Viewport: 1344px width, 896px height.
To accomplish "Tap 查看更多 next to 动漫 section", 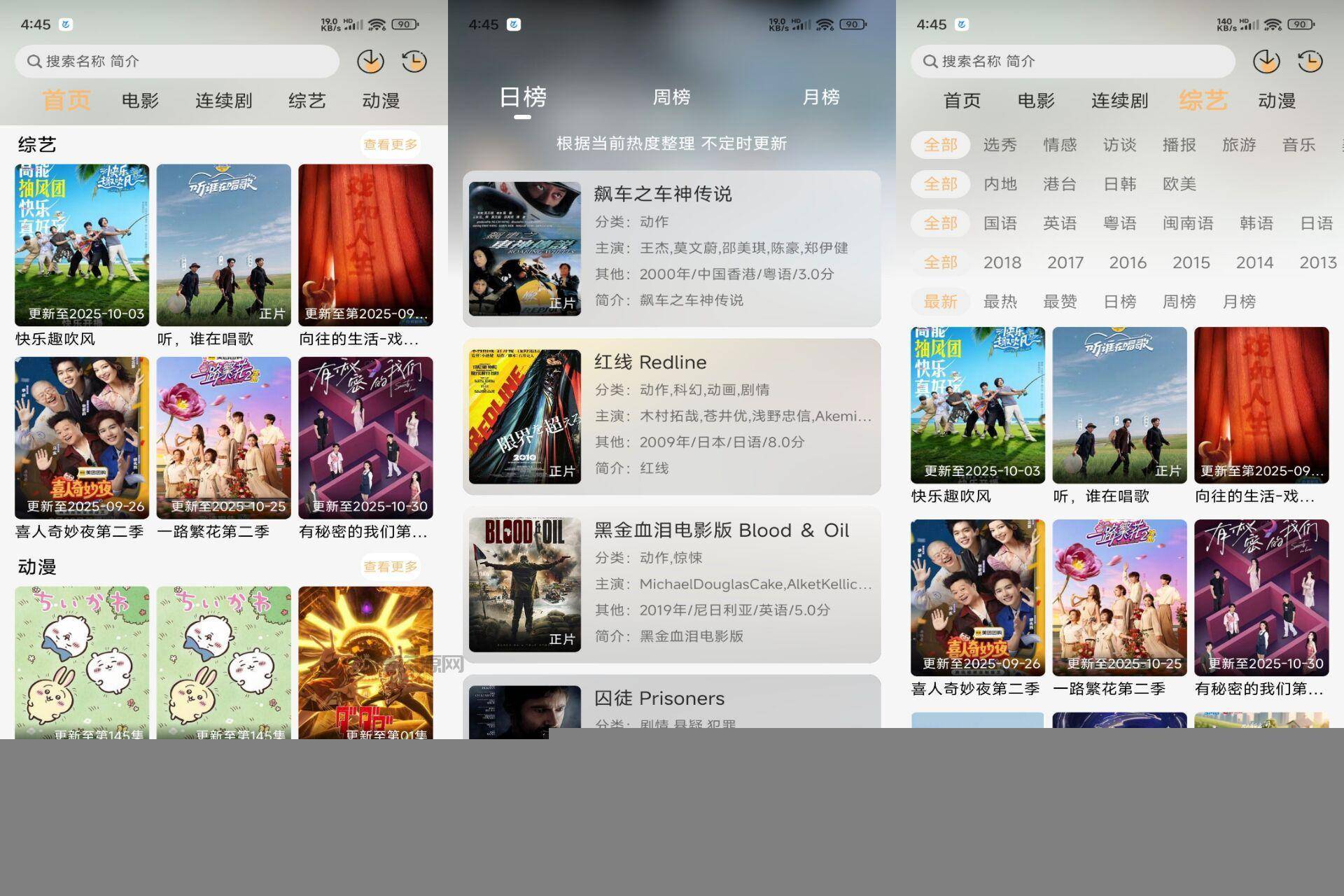I will (x=390, y=567).
